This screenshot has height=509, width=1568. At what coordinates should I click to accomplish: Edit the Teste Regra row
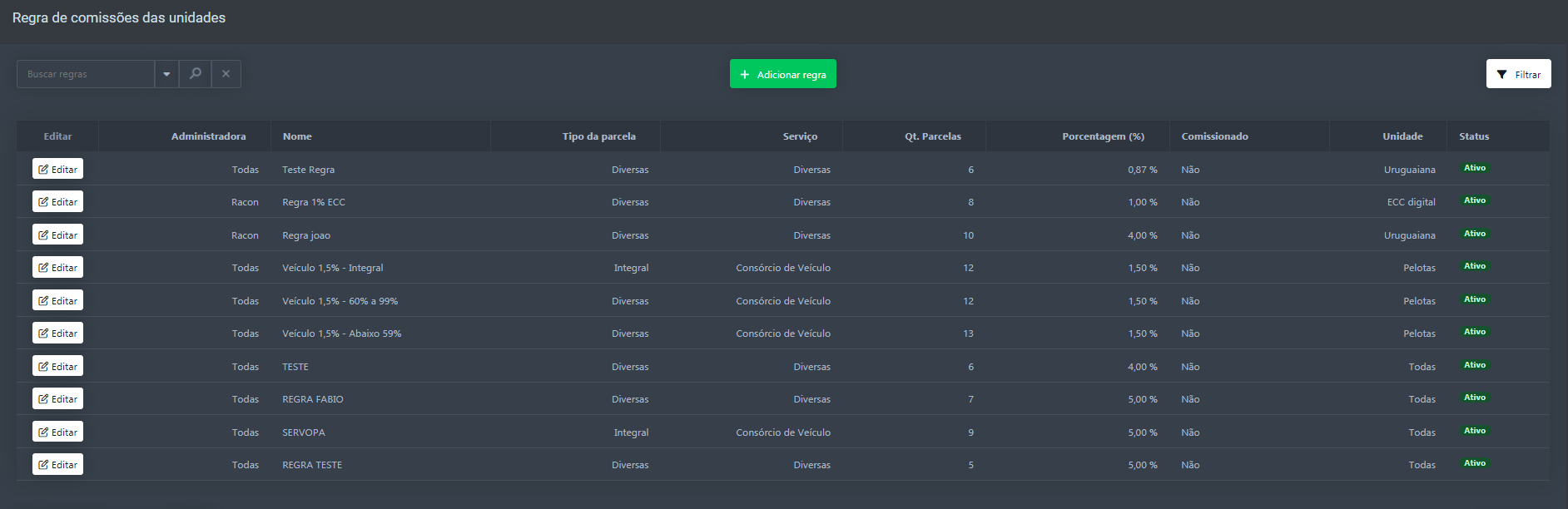coord(57,169)
